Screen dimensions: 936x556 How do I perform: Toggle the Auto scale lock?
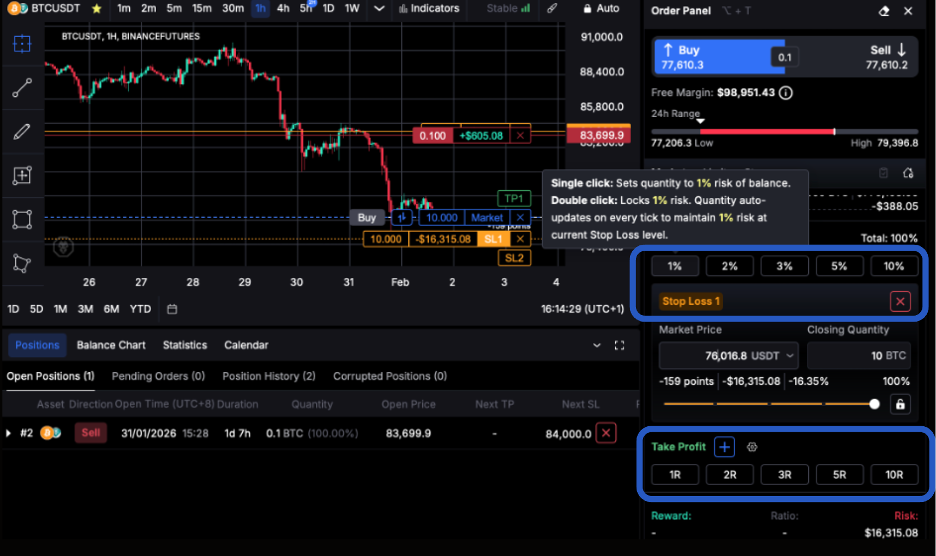(601, 8)
